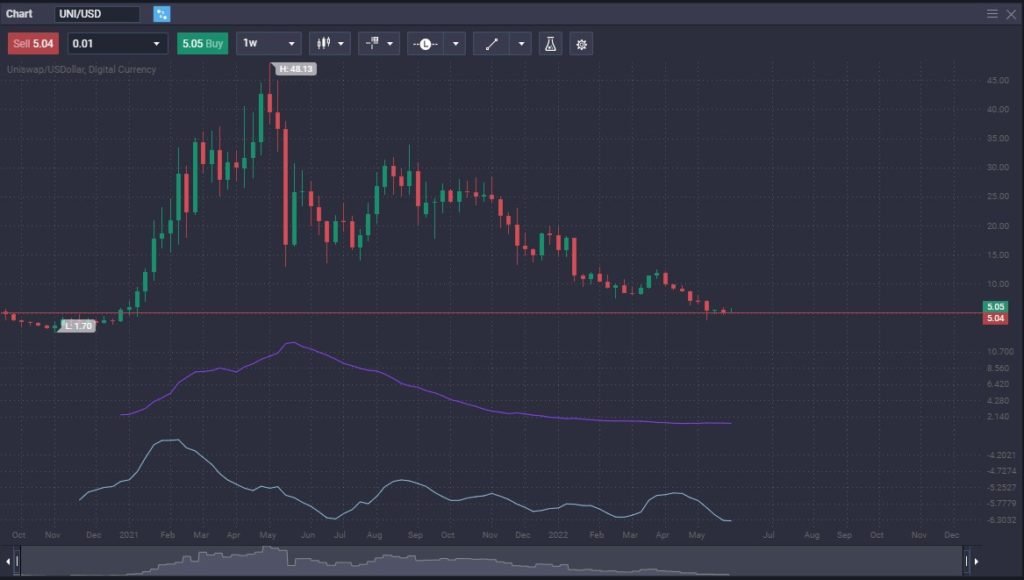Click the left scroll arrow of the timeline
The image size is (1024, 580).
tap(7, 561)
